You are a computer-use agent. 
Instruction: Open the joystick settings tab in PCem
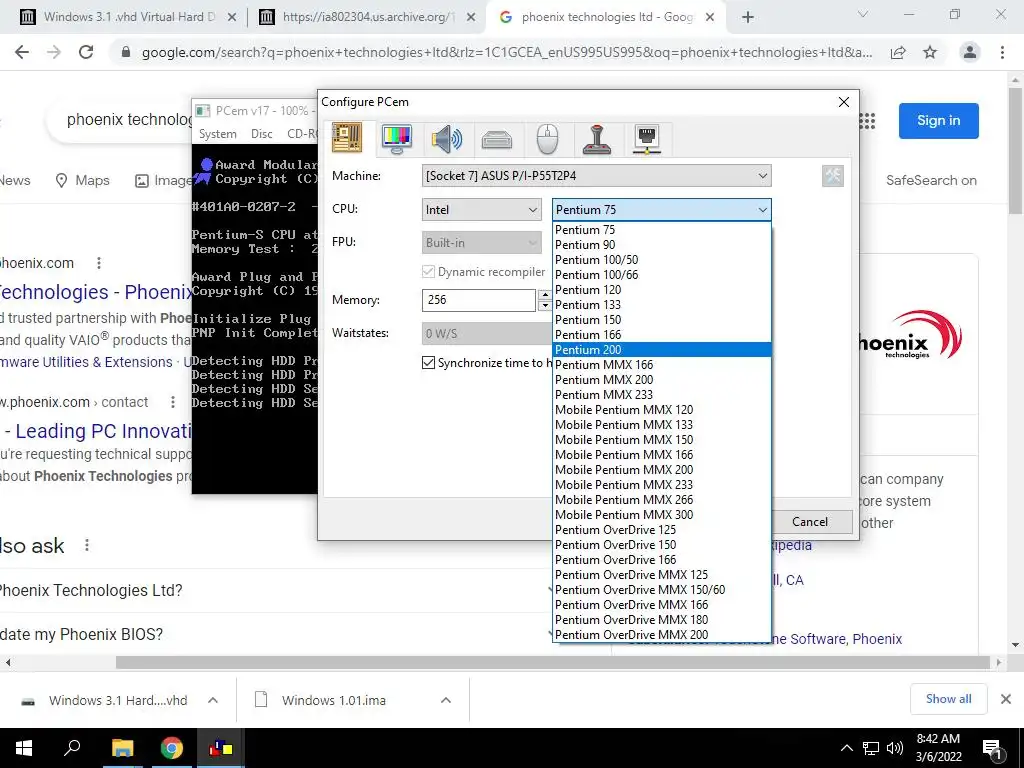click(596, 138)
